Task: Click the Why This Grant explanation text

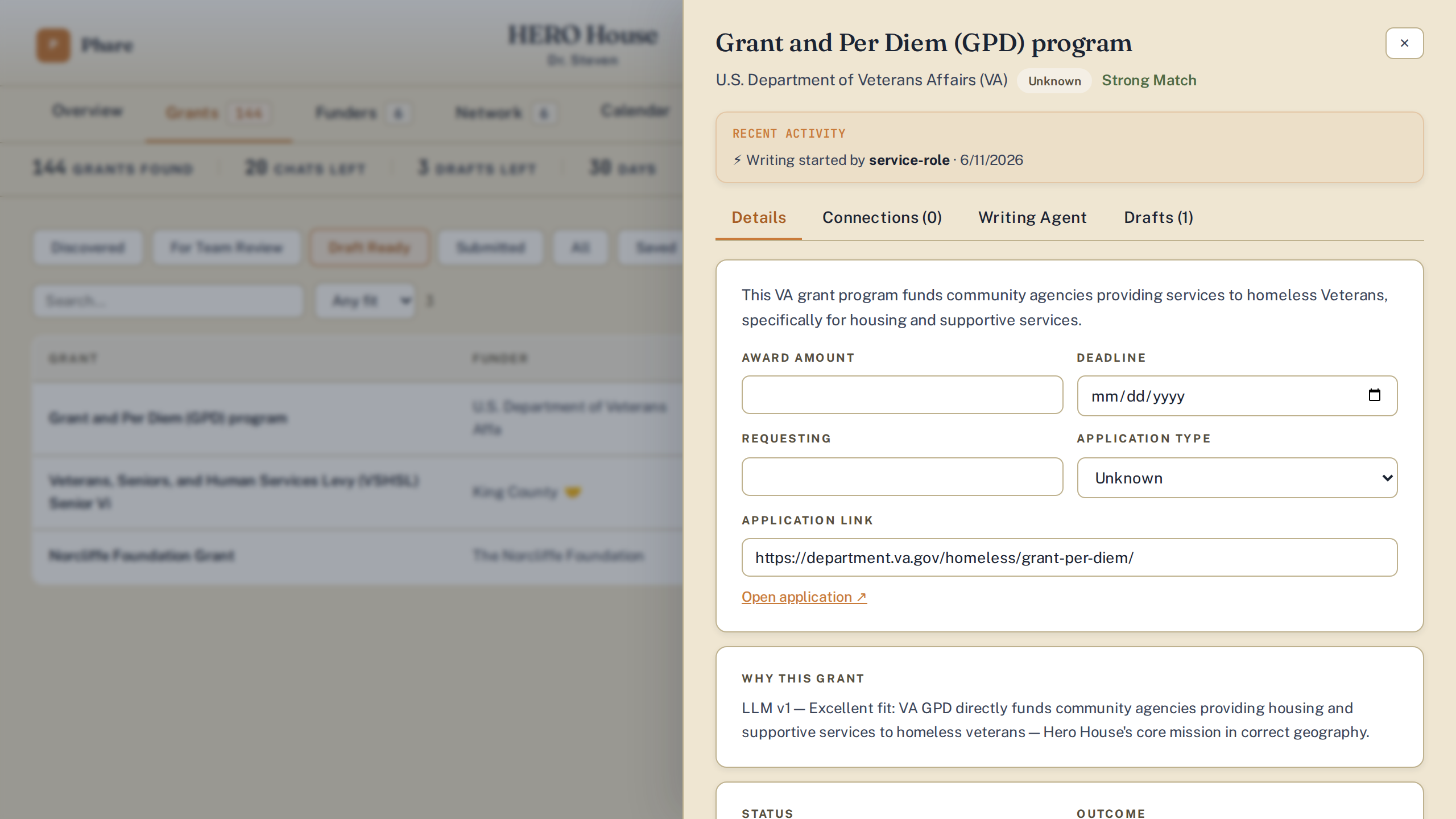Action: pyautogui.click(x=1055, y=720)
